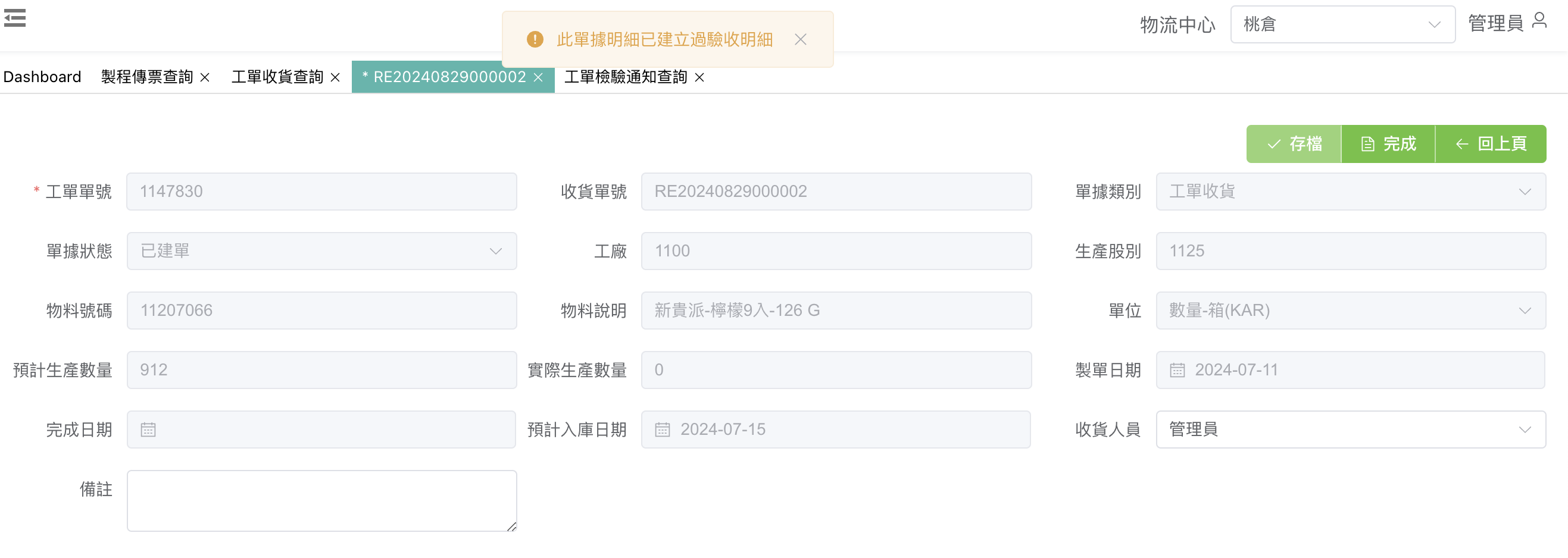1568x558 pixels.
Task: Expand the 單據狀態 dropdown
Action: 321,251
